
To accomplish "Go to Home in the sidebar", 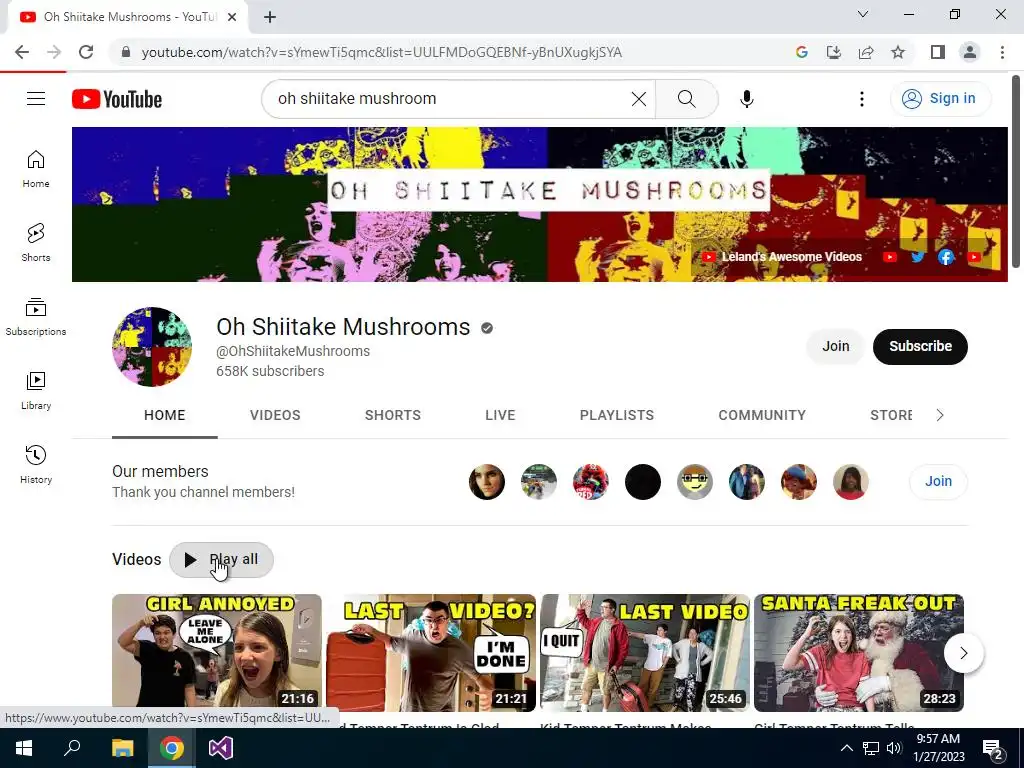I will [x=36, y=169].
